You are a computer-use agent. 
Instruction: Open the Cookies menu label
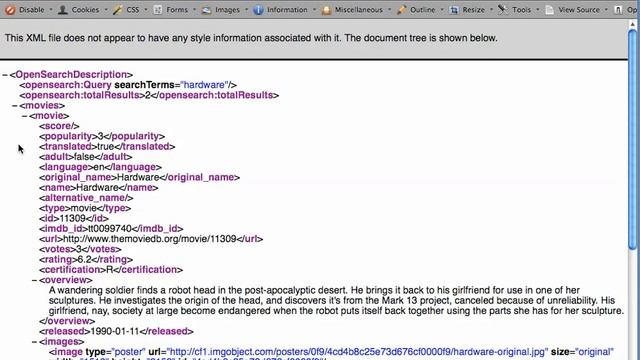coord(85,9)
